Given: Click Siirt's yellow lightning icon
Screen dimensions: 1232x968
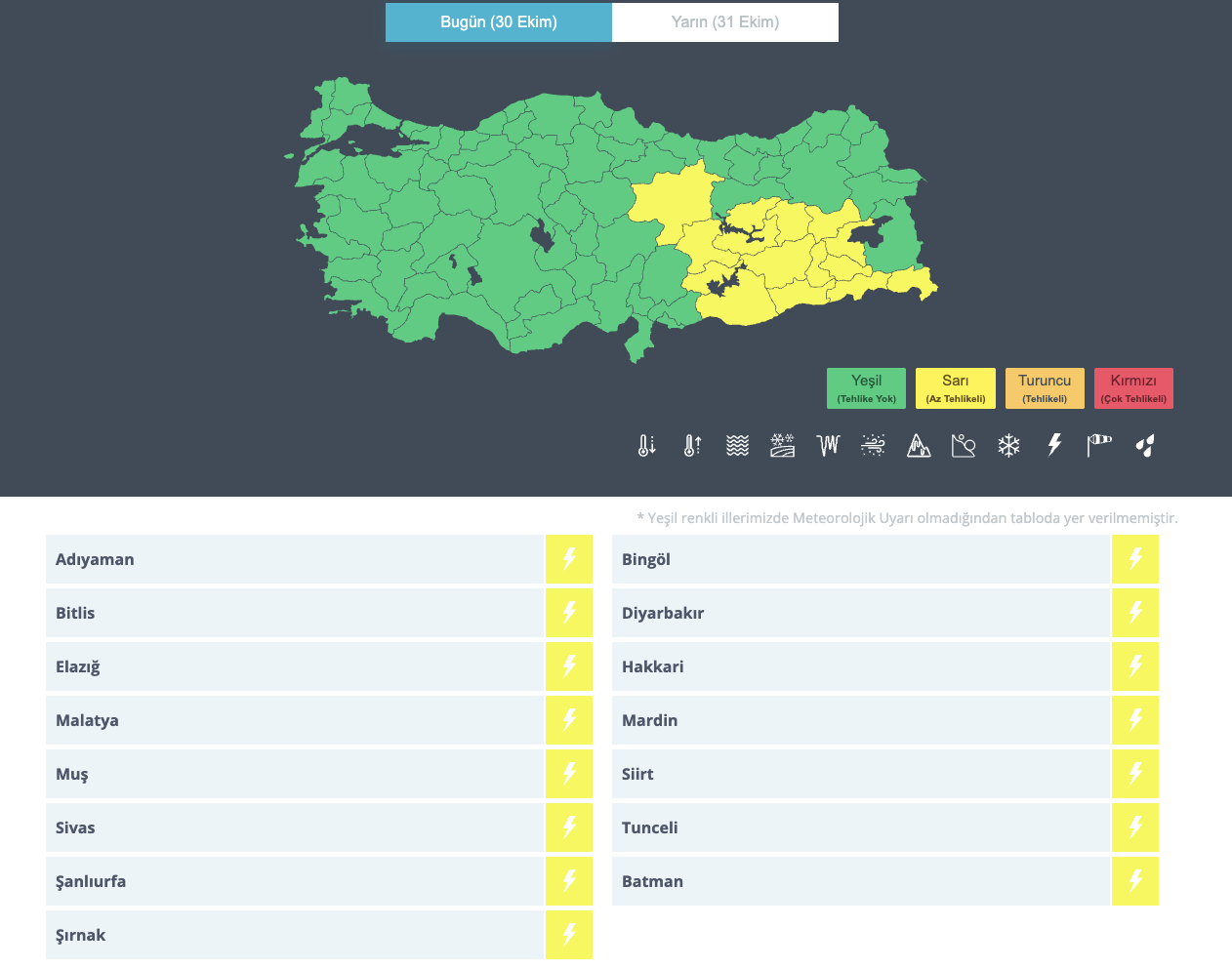Looking at the screenshot, I should 1135,774.
